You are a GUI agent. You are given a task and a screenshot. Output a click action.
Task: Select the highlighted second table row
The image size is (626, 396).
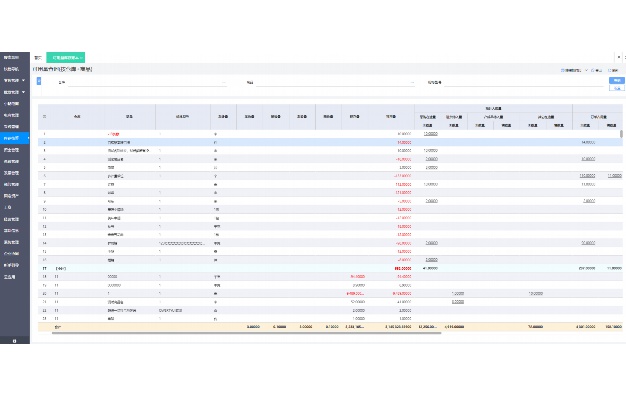point(330,142)
